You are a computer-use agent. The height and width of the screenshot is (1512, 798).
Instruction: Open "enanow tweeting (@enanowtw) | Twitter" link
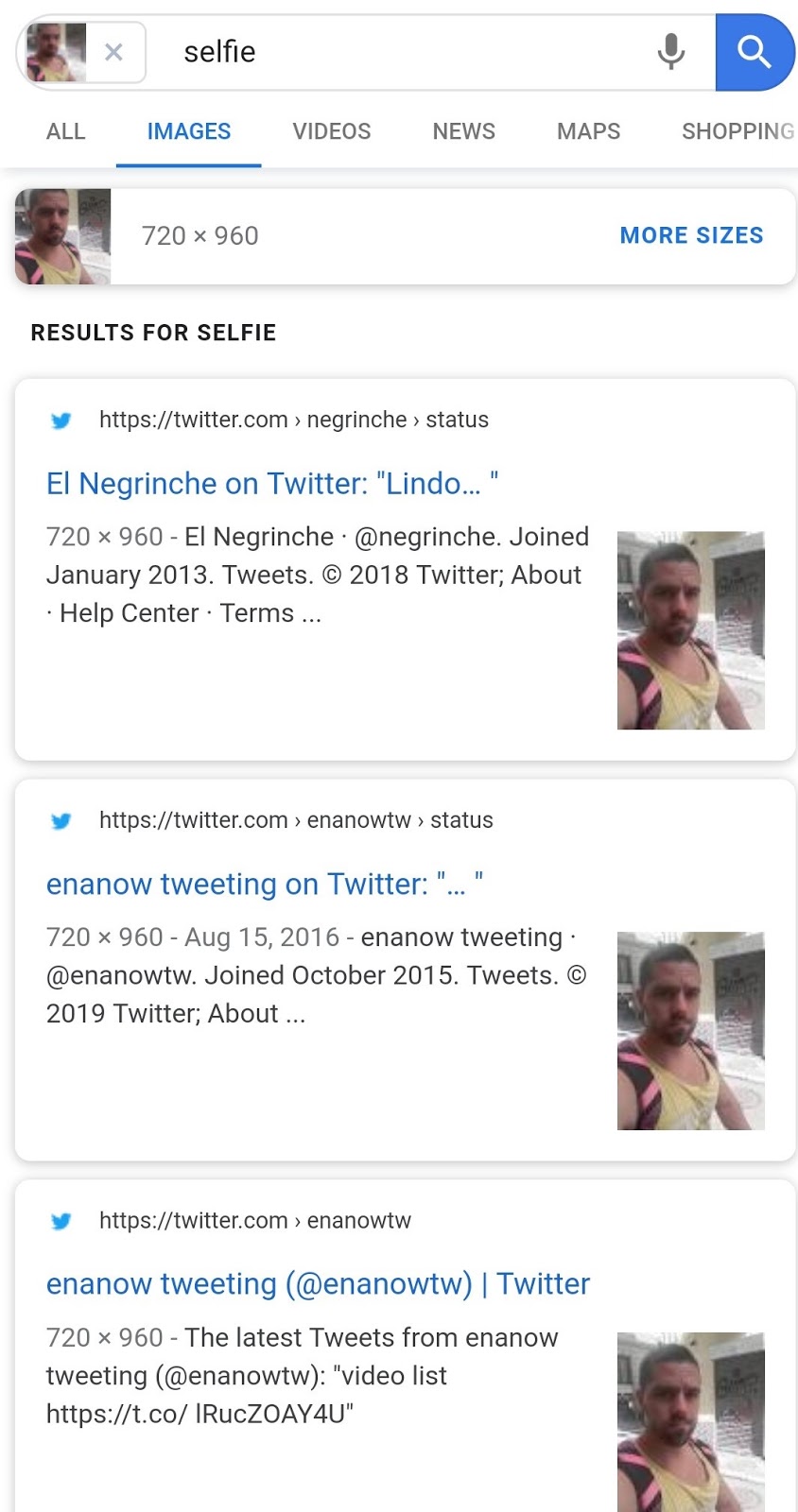(x=318, y=1284)
